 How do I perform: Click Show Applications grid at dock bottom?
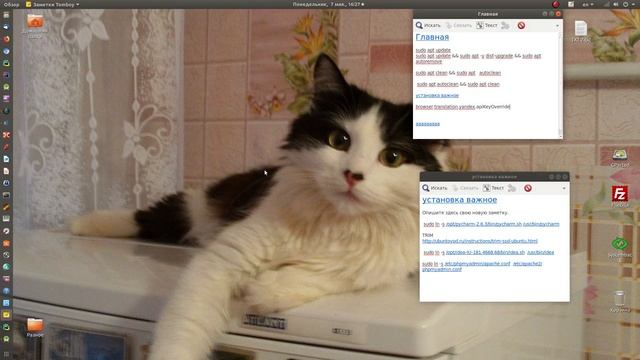(6, 354)
